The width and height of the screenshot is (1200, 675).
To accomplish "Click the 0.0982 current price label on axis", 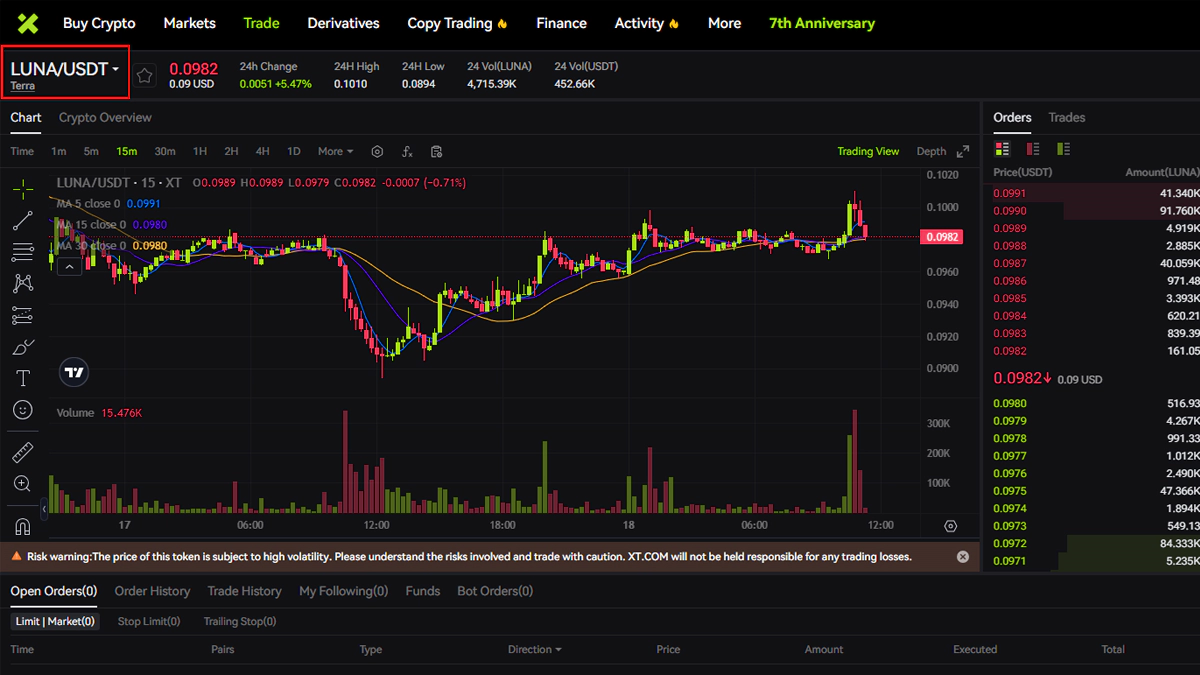I will click(943, 237).
